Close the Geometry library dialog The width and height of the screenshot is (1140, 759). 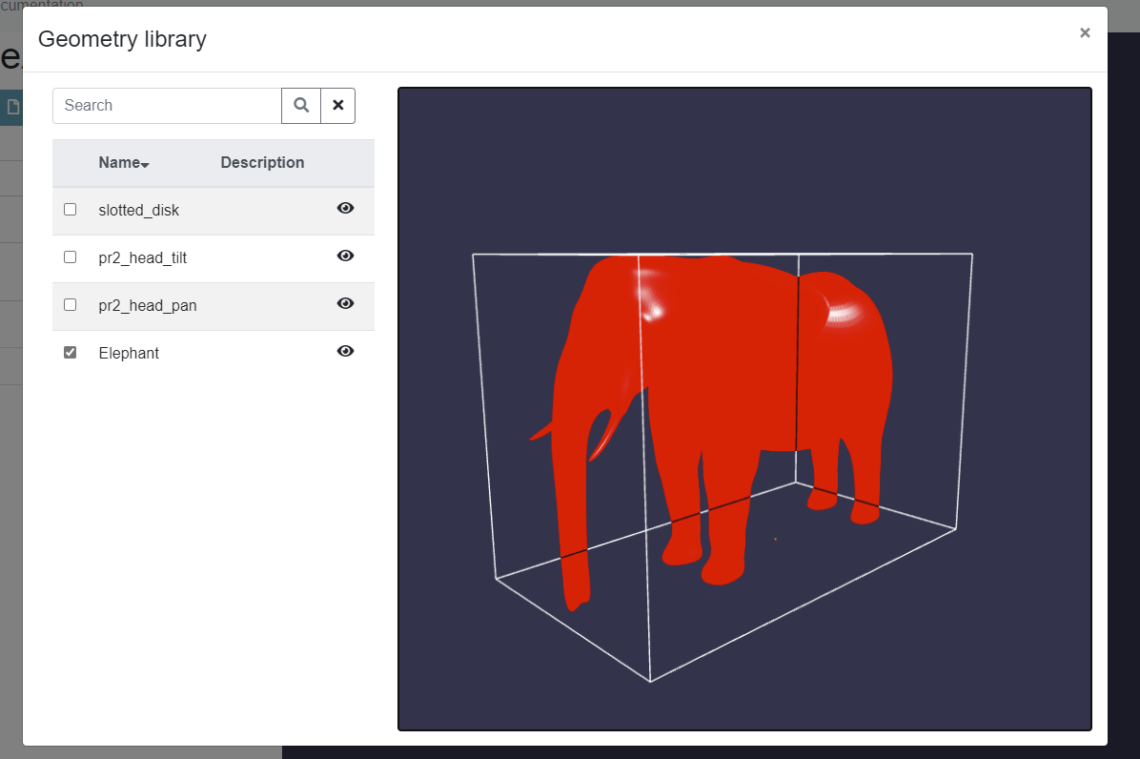coord(1084,32)
